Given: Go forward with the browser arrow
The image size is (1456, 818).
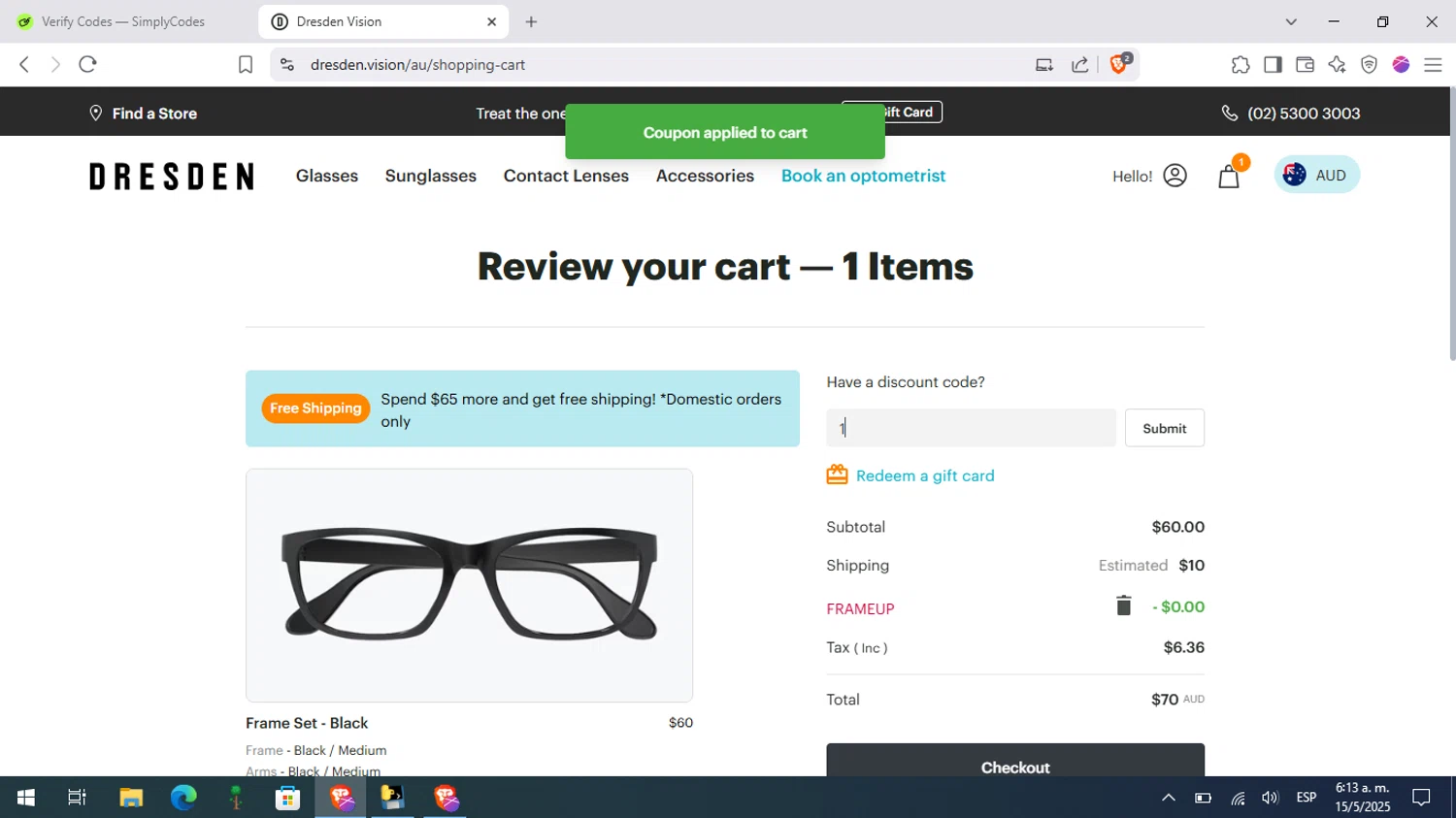Looking at the screenshot, I should coord(55,64).
